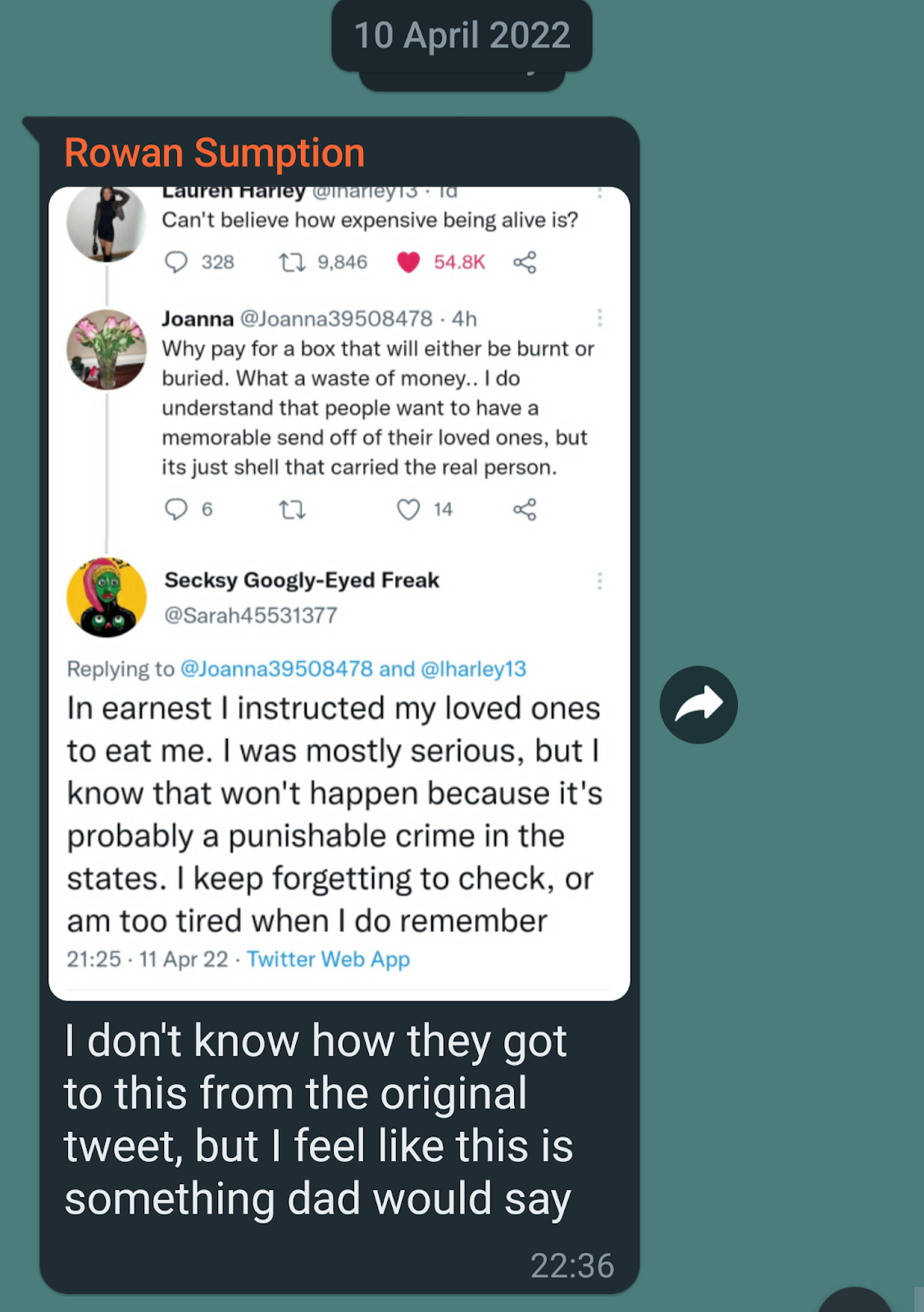Tap the sender name Rowan Sumption

coord(215,153)
